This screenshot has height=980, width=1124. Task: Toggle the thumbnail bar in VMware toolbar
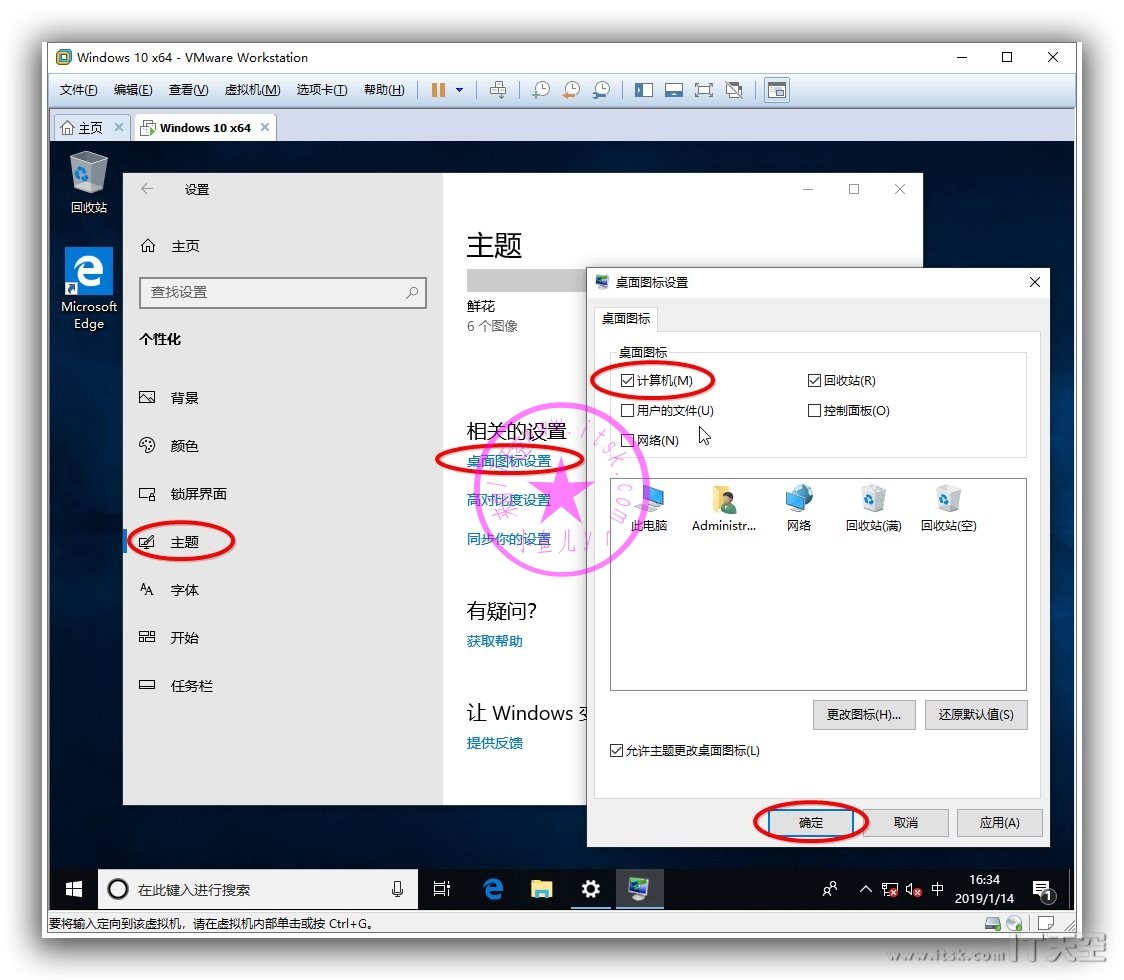(x=674, y=90)
